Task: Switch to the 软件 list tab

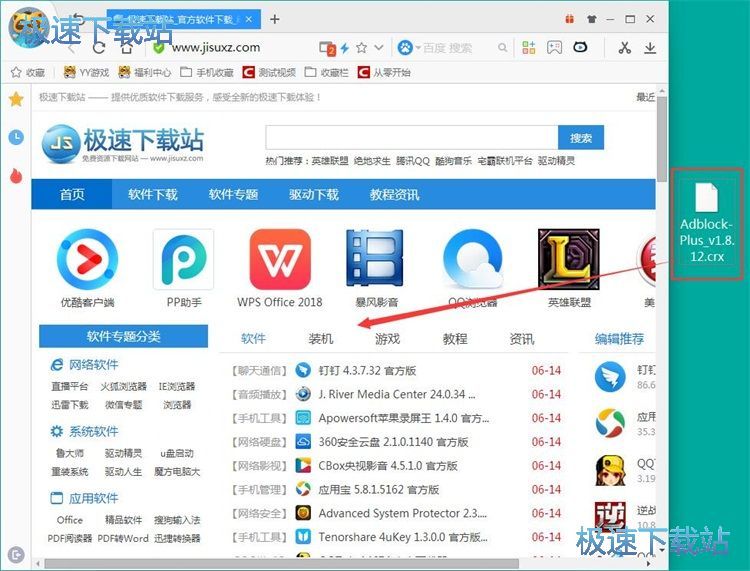Action: click(253, 339)
